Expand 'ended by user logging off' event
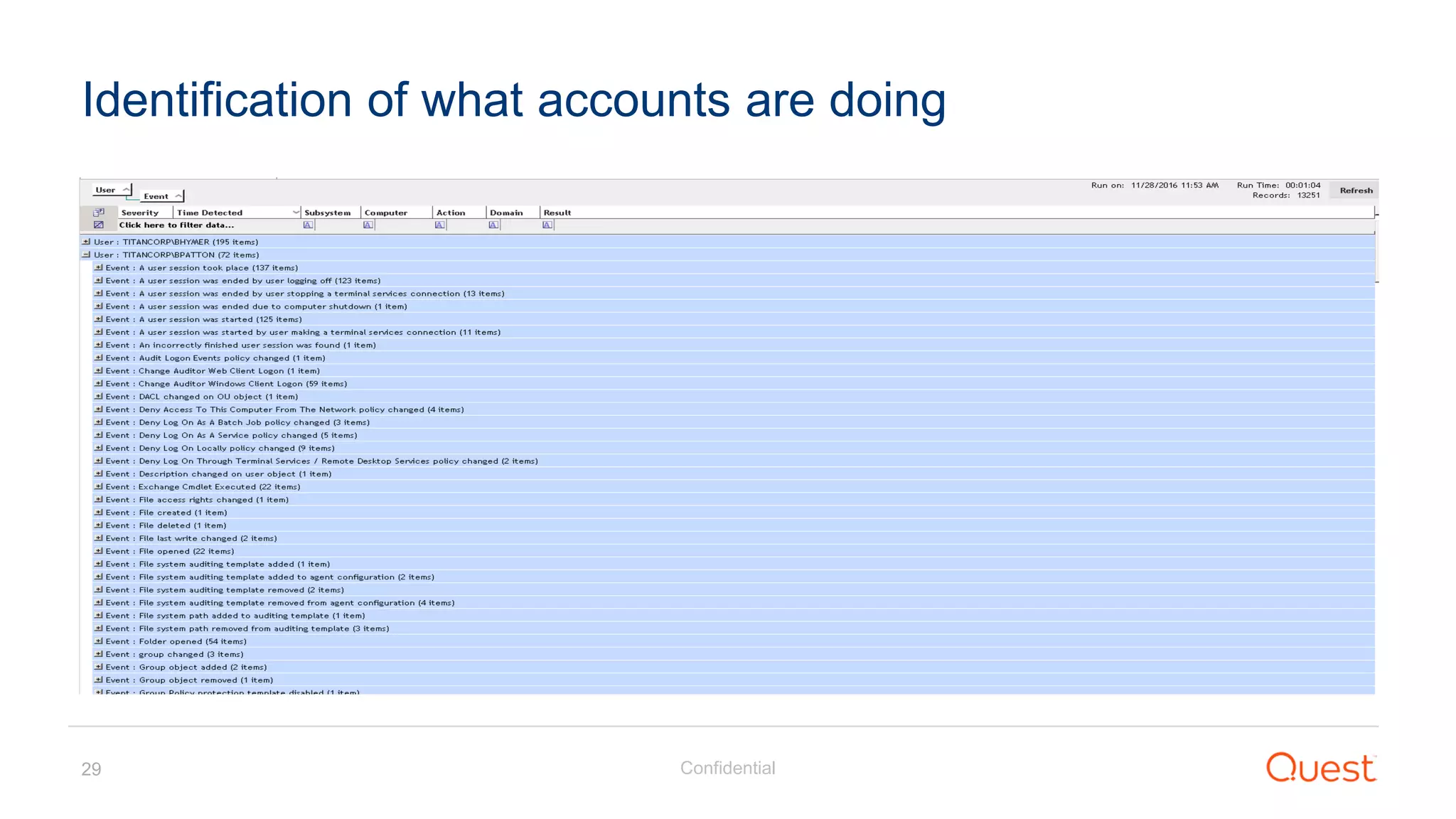The height and width of the screenshot is (819, 1456). (99, 281)
